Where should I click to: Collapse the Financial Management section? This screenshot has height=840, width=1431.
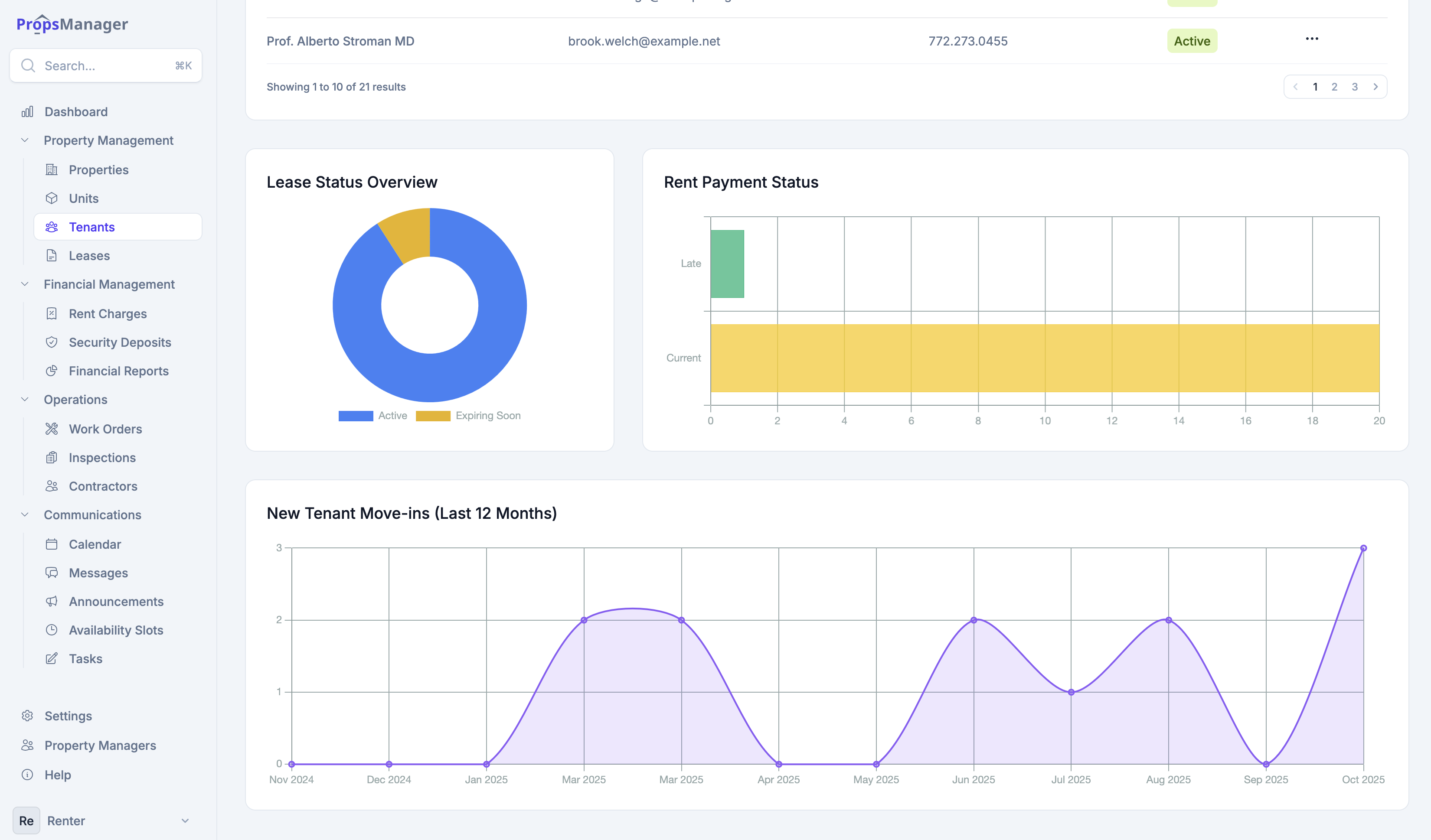coord(24,284)
